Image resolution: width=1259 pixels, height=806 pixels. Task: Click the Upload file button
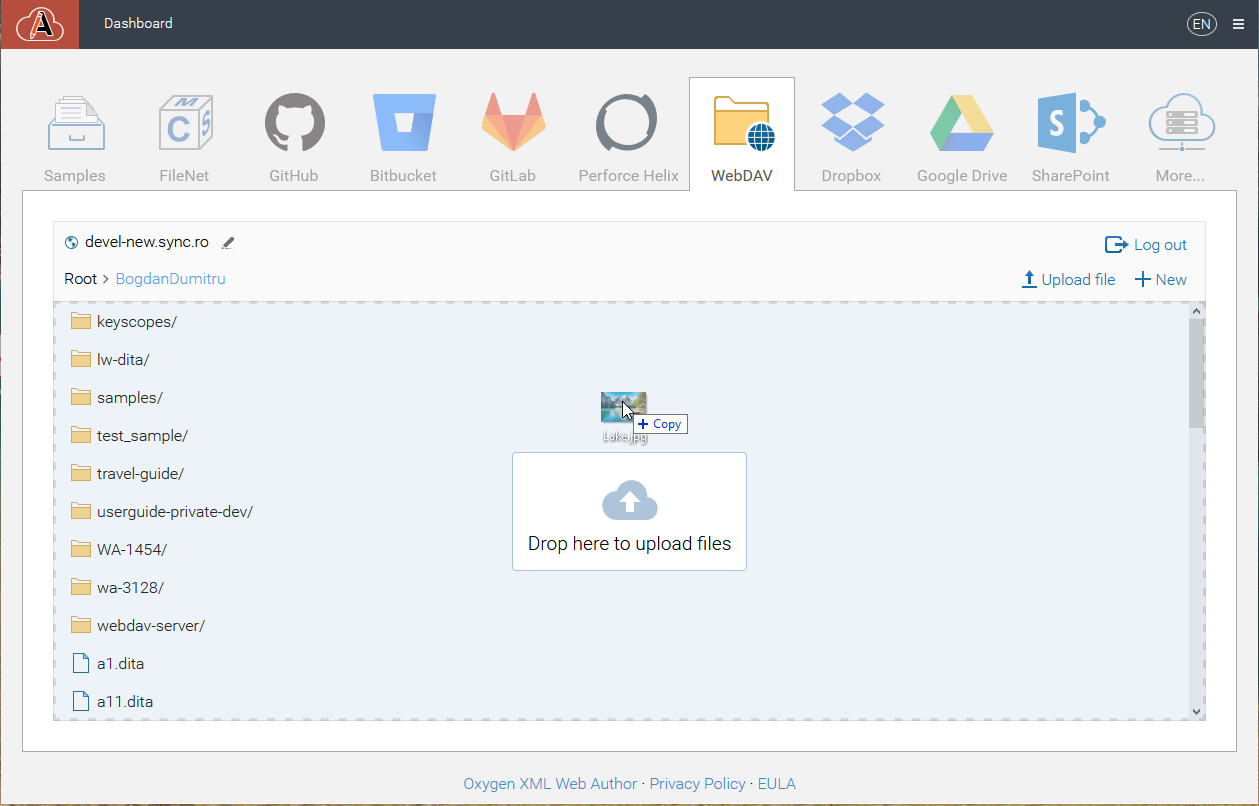click(1068, 280)
